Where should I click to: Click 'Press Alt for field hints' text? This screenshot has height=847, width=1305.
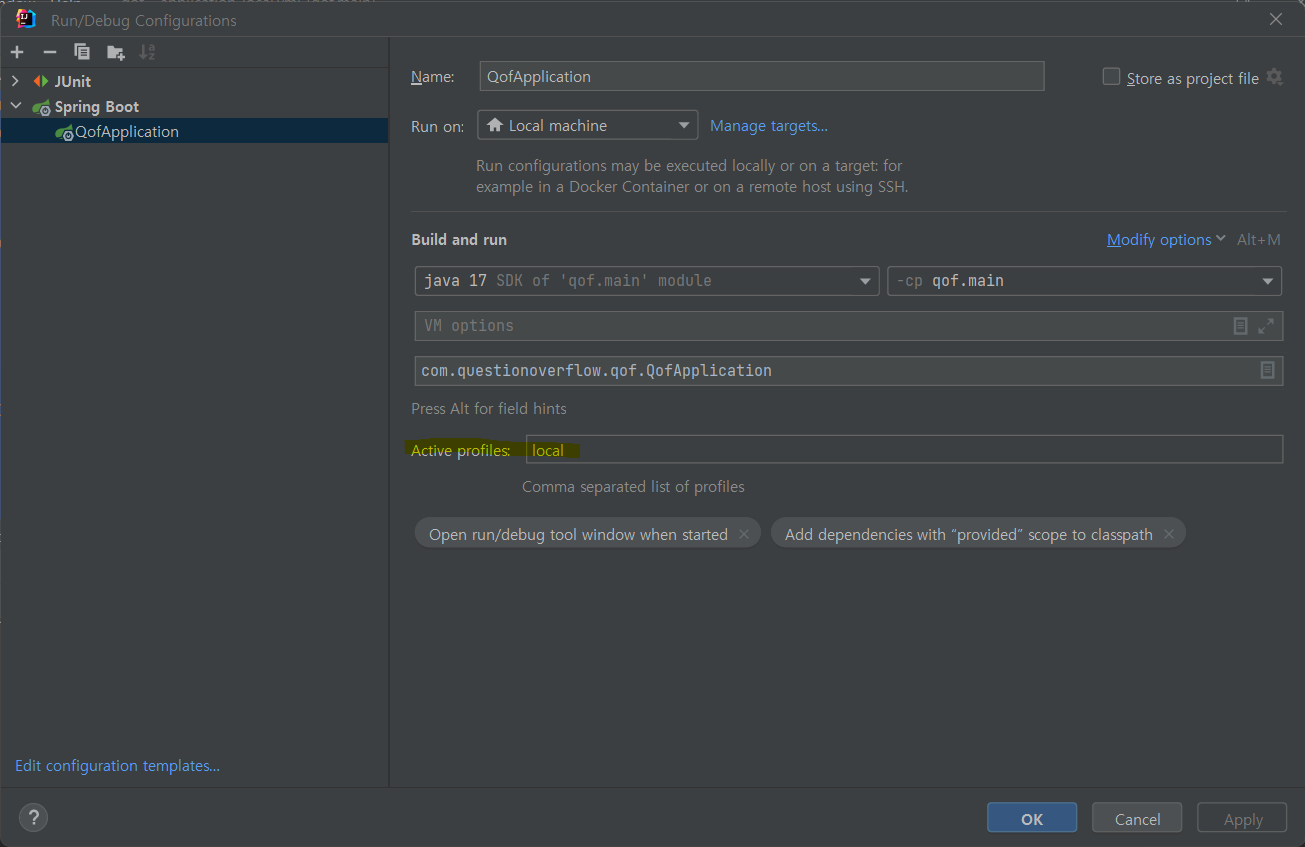[489, 409]
